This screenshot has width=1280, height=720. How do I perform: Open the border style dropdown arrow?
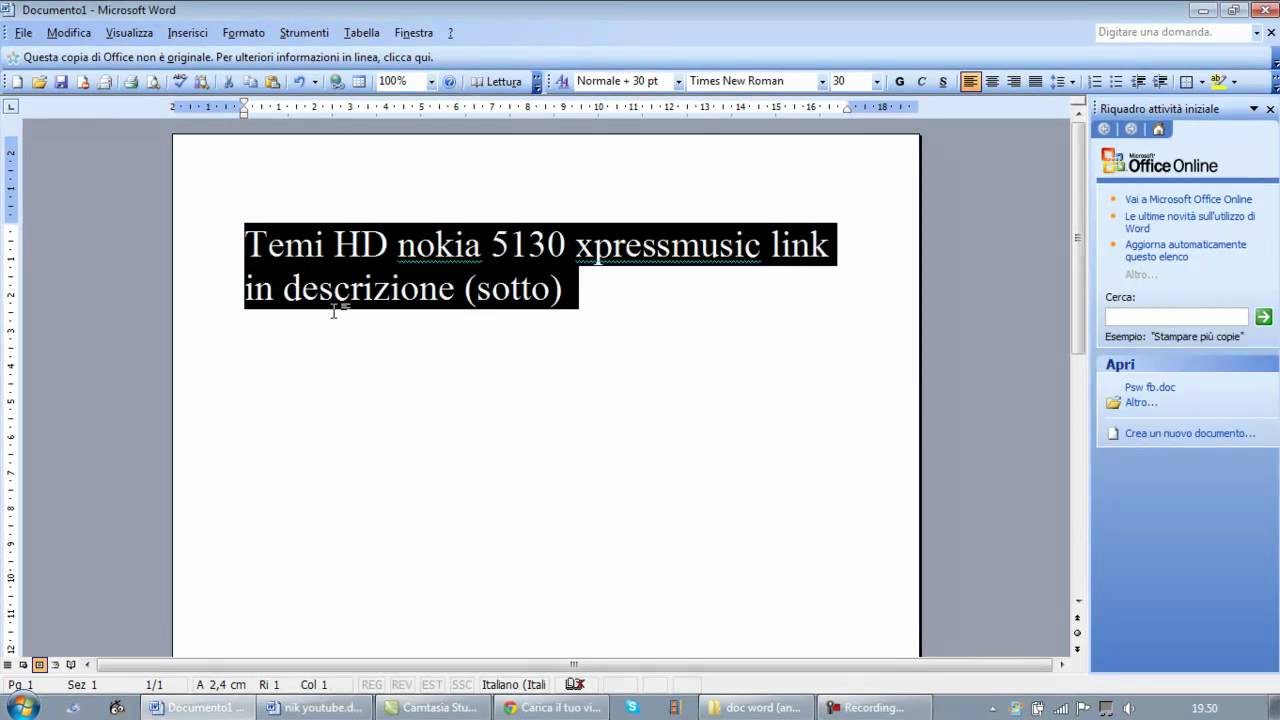pyautogui.click(x=1202, y=82)
